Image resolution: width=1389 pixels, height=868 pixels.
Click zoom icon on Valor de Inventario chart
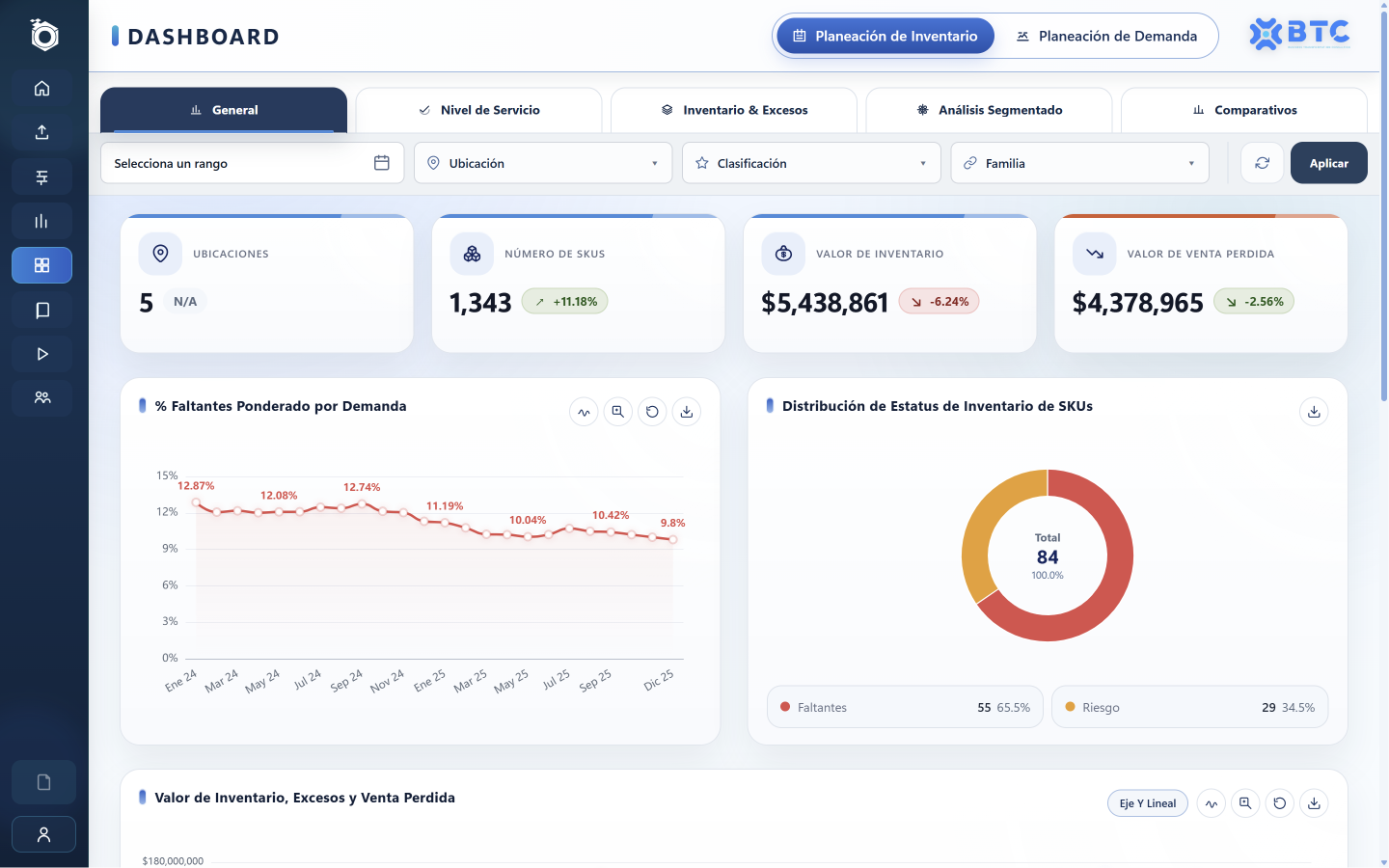(x=1245, y=803)
